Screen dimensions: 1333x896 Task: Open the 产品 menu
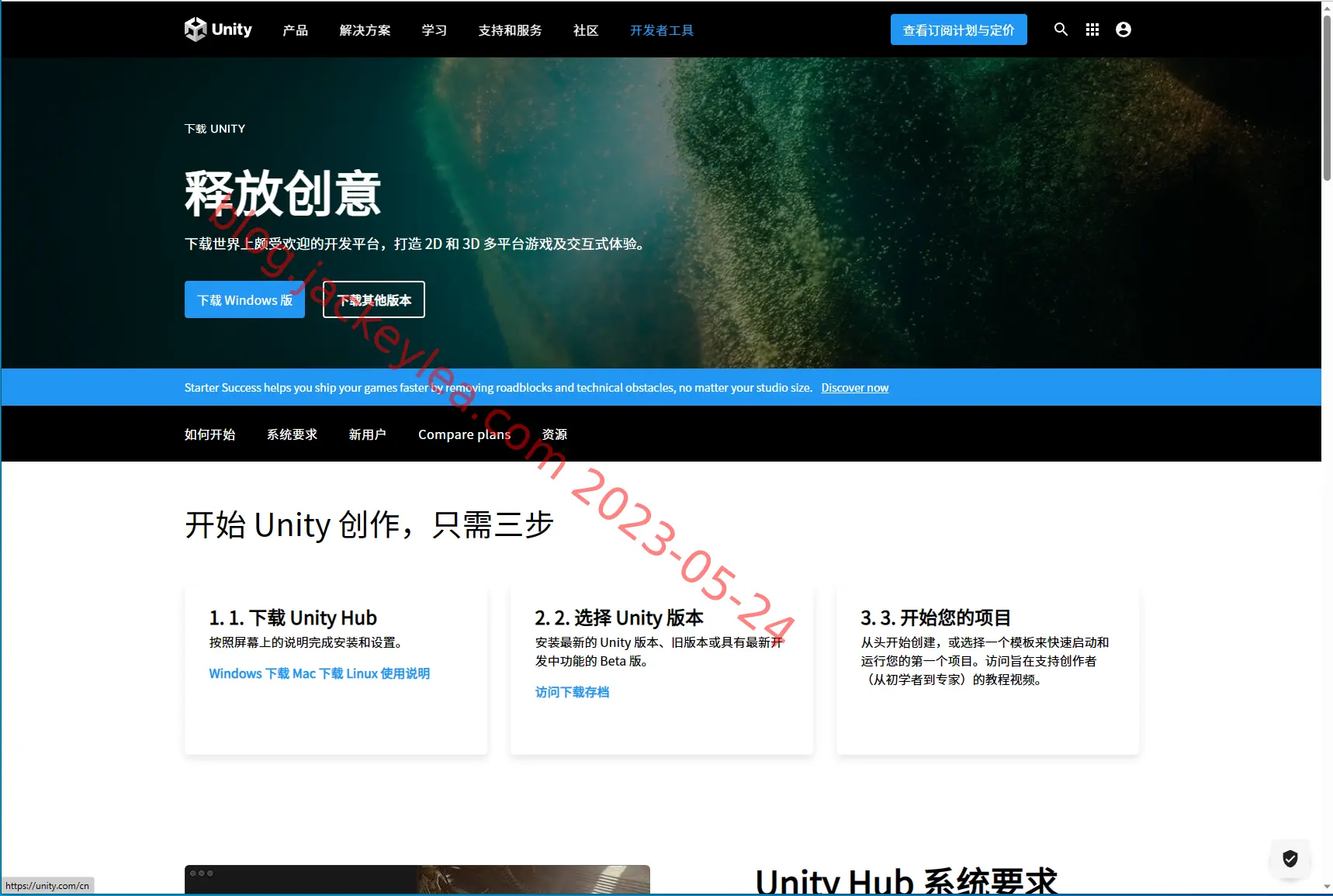click(296, 30)
